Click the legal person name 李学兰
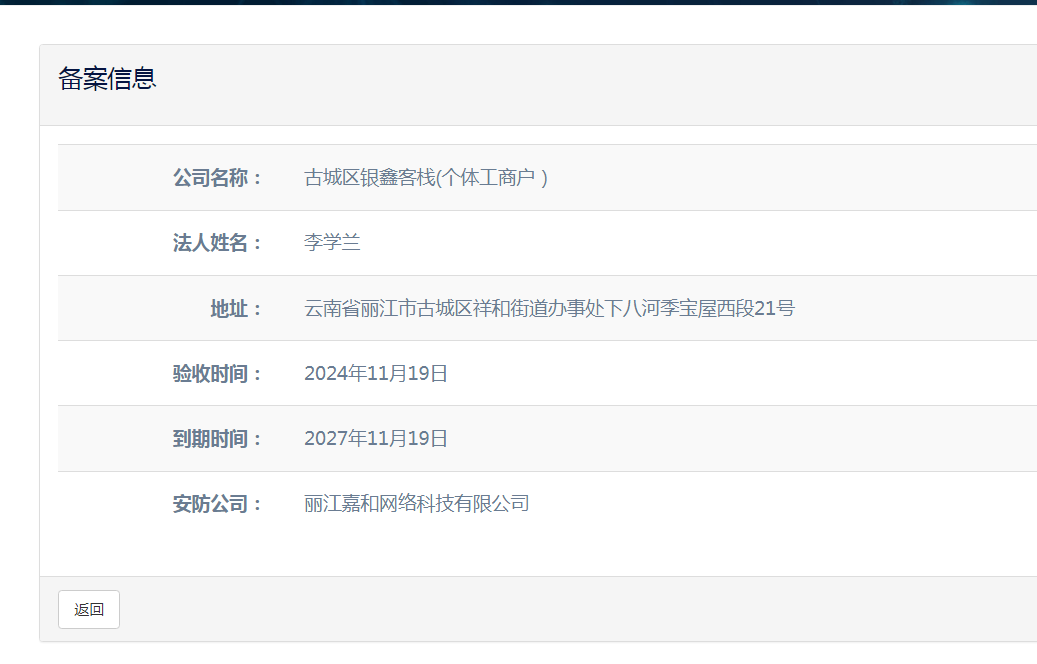Screen dimensions: 1037x664 tap(332, 243)
